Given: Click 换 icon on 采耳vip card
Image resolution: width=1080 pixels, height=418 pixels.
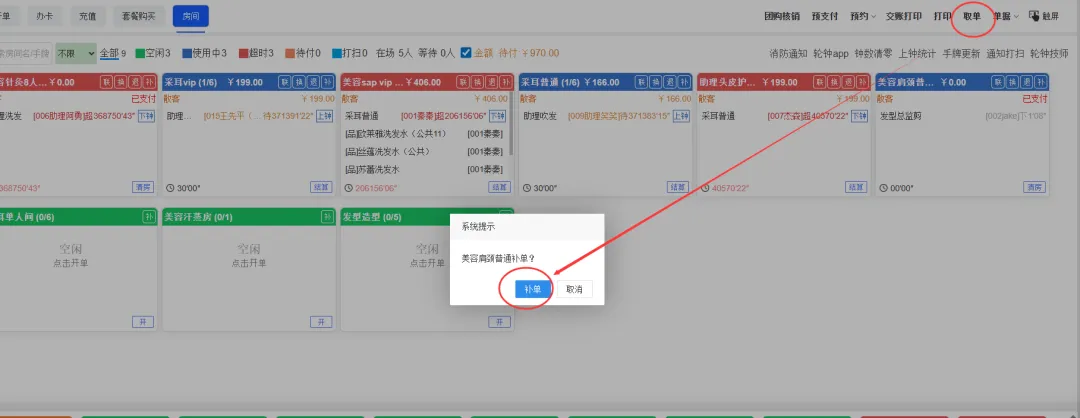Looking at the screenshot, I should [x=299, y=82].
